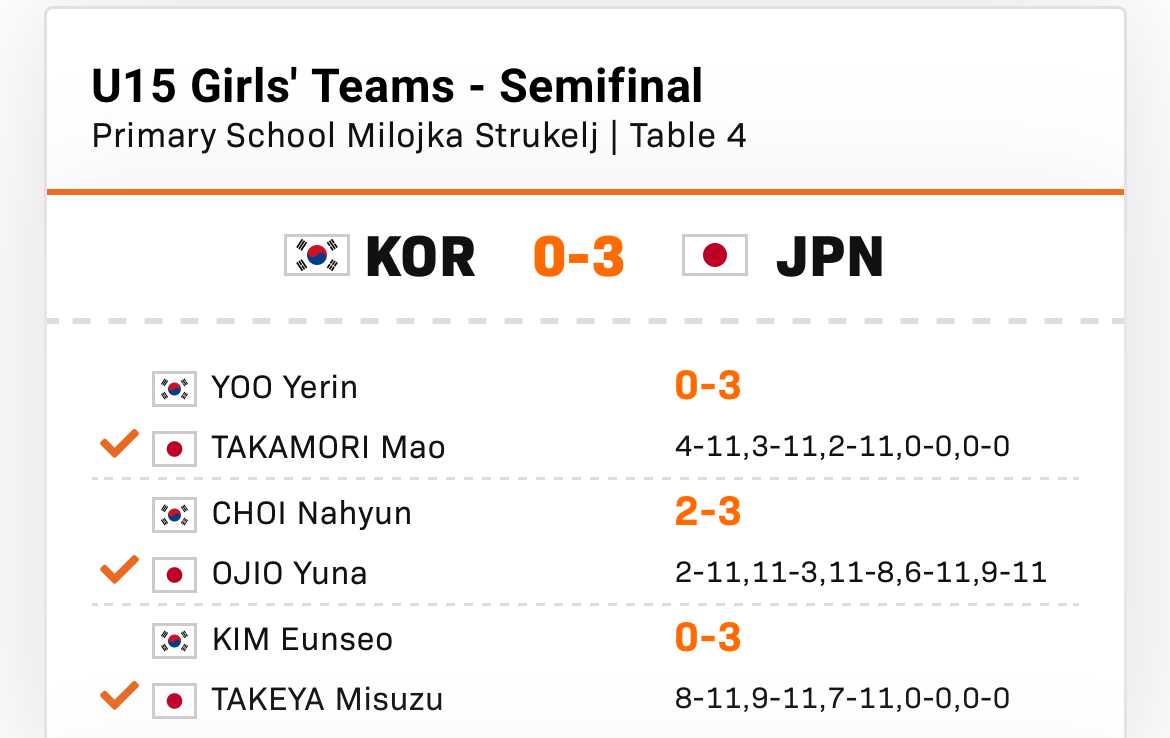Click the 0-3 team score
Viewport: 1170px width, 738px height.
click(579, 257)
